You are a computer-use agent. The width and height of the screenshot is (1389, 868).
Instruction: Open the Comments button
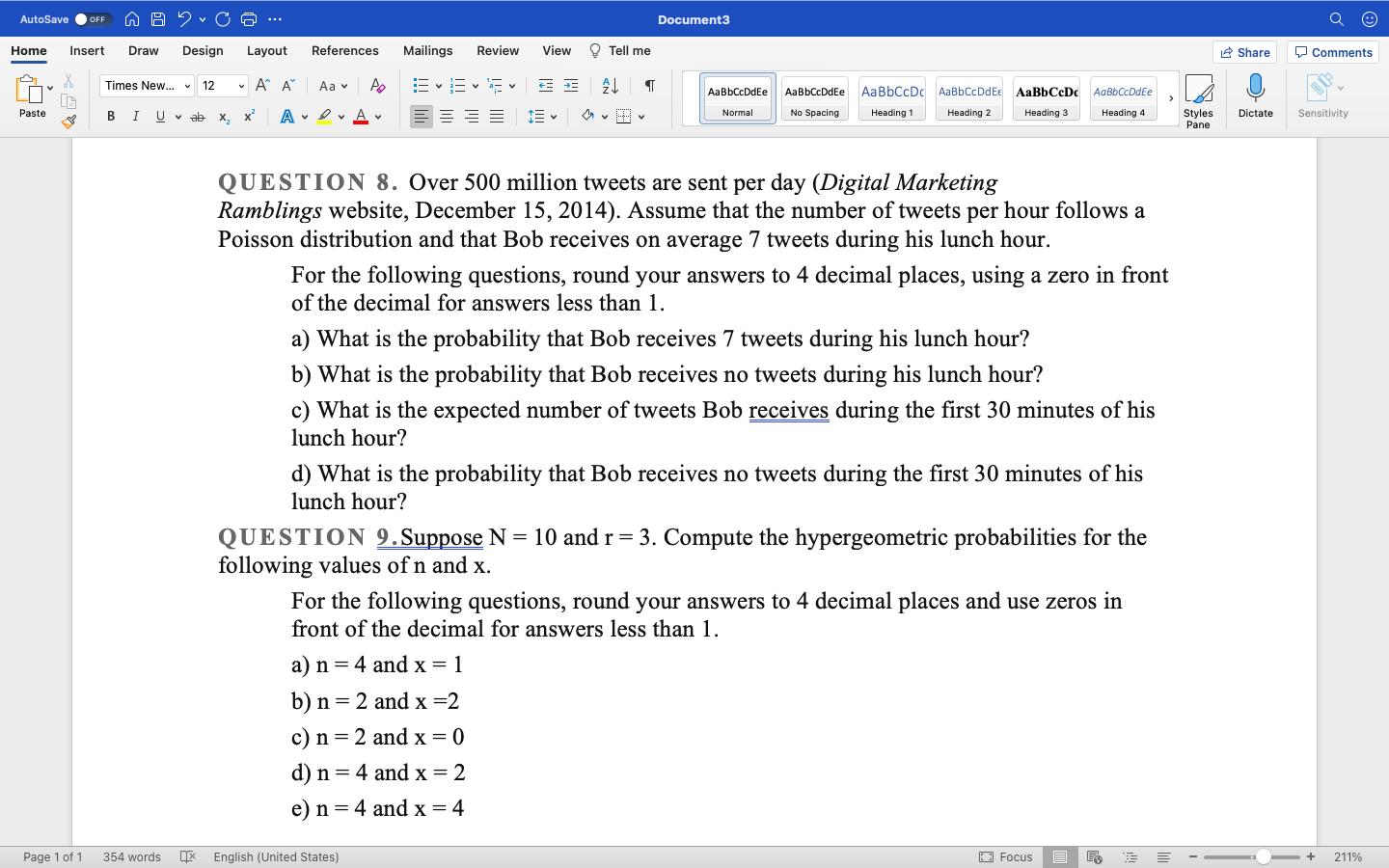(x=1333, y=52)
